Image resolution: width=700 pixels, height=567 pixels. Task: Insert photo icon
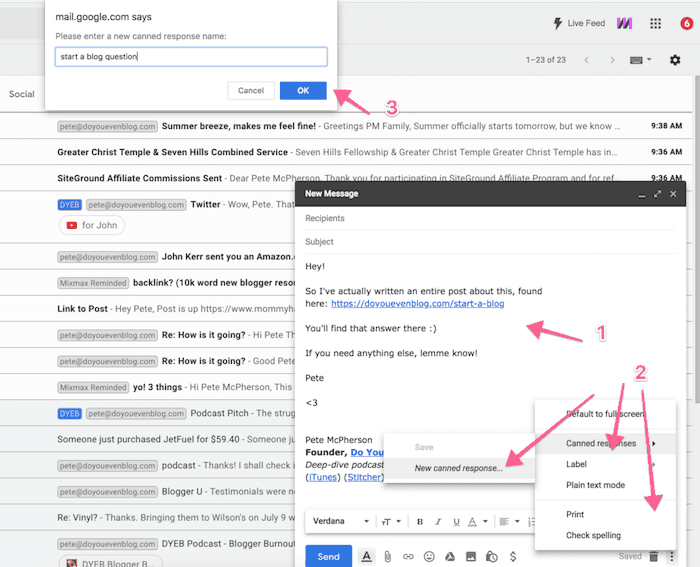(471, 557)
